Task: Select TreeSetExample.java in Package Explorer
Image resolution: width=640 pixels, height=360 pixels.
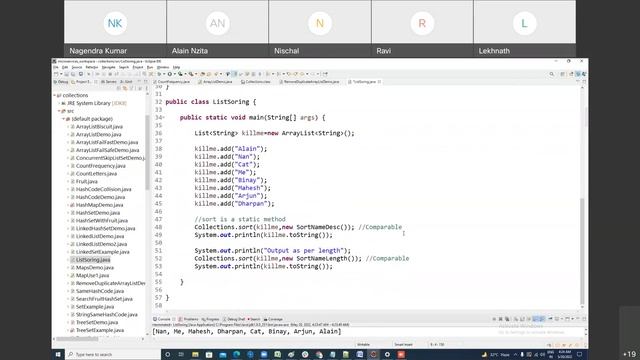Action: (x=100, y=330)
